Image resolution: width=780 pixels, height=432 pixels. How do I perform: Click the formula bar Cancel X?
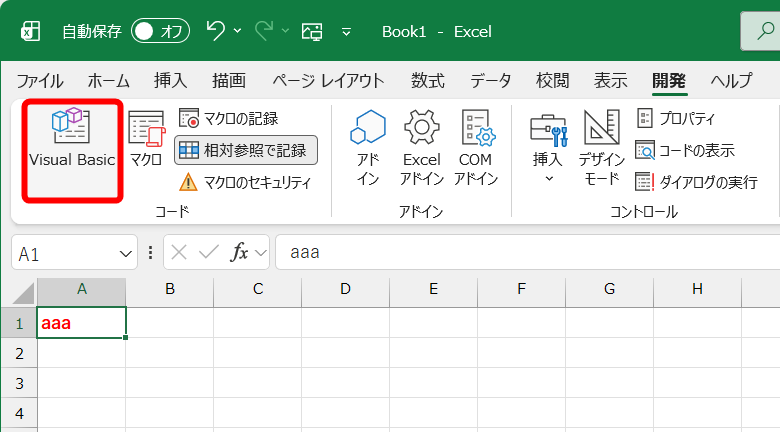click(179, 253)
